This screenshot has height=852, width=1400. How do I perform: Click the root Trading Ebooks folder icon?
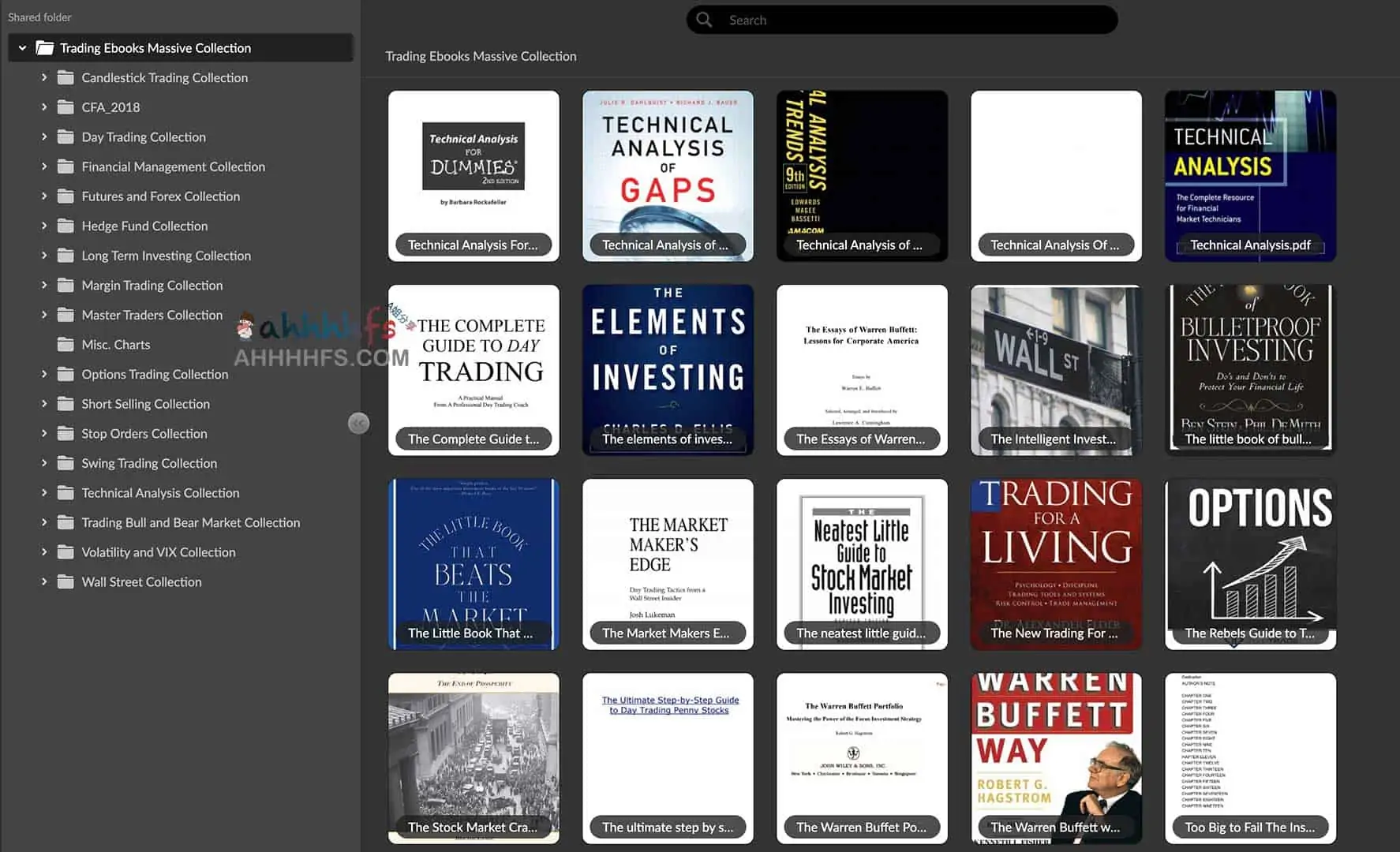pos(45,48)
